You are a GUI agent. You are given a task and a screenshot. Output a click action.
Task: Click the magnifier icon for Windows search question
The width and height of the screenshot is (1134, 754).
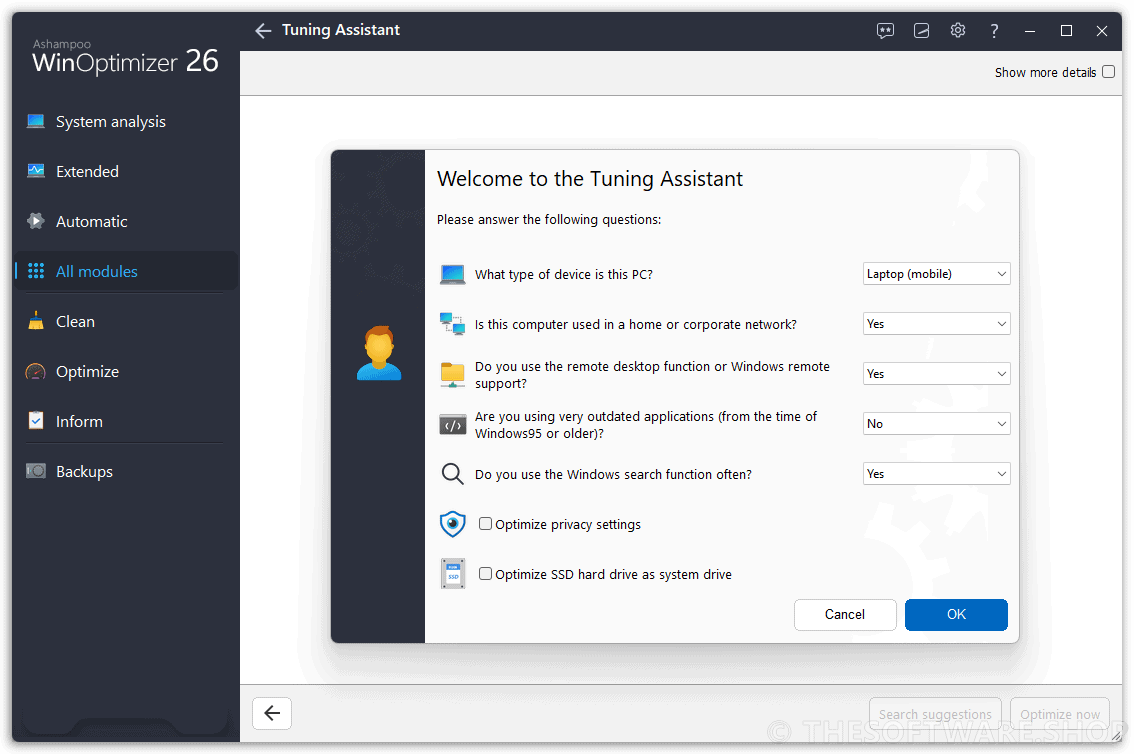453,474
